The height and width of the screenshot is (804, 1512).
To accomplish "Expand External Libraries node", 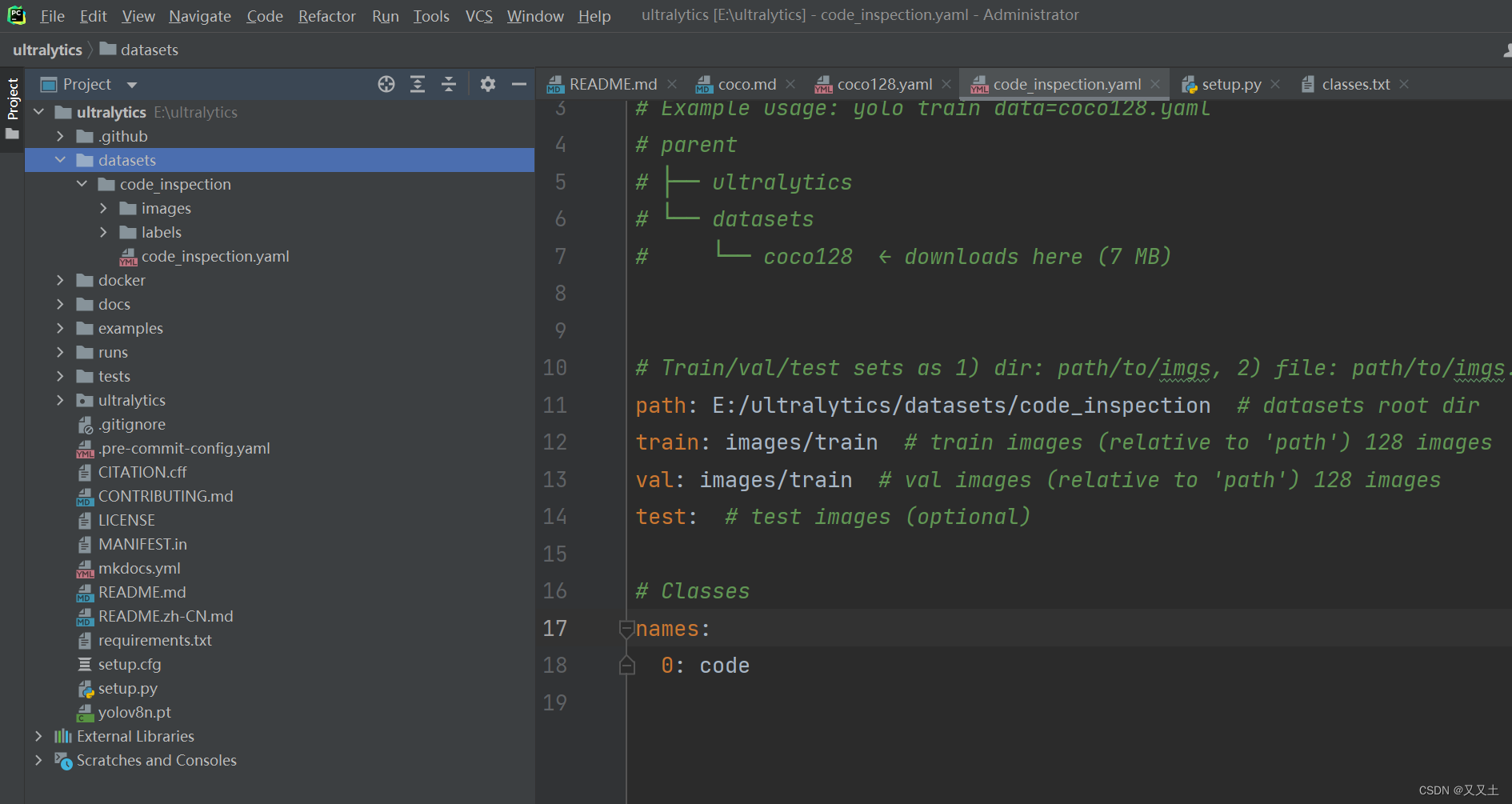I will pos(38,736).
